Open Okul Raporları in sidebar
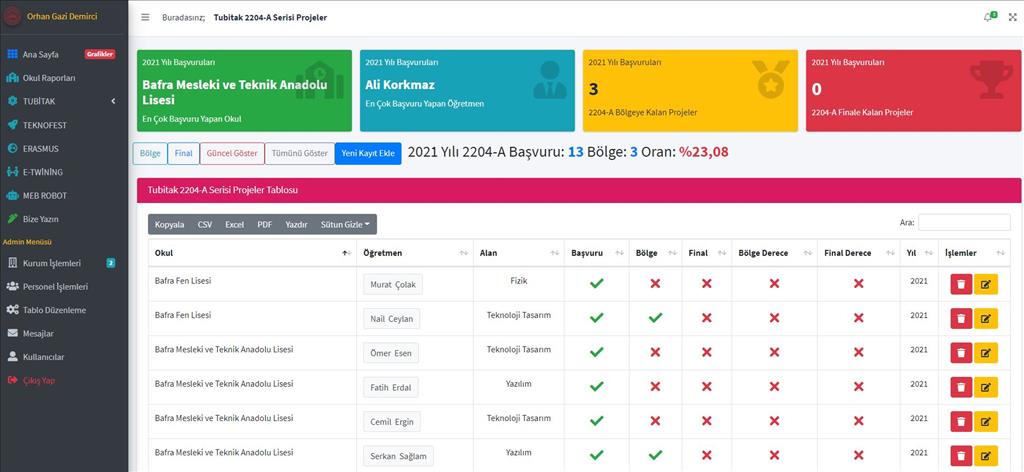The width and height of the screenshot is (1024, 472). click(x=49, y=78)
